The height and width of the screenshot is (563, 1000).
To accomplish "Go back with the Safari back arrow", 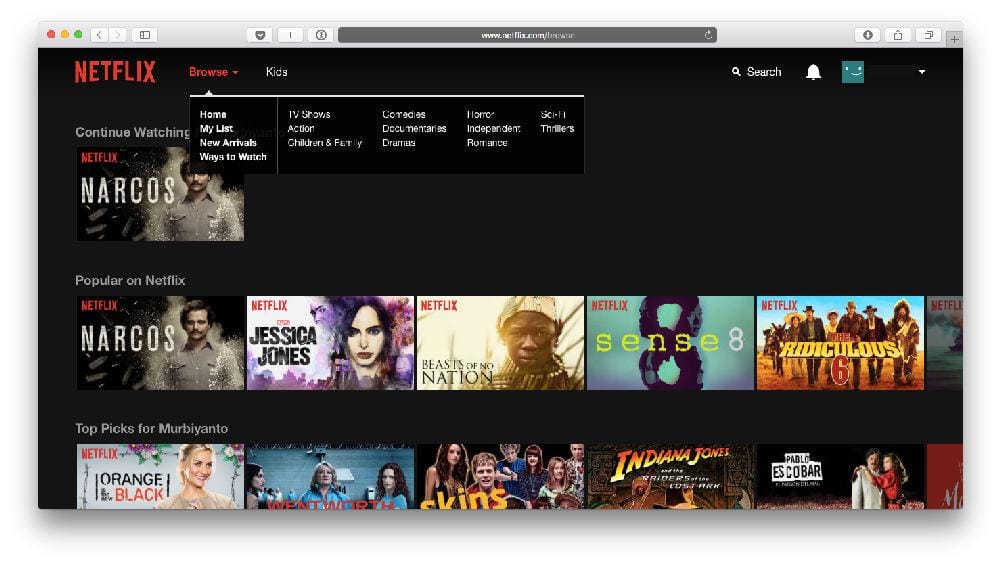I will [99, 35].
